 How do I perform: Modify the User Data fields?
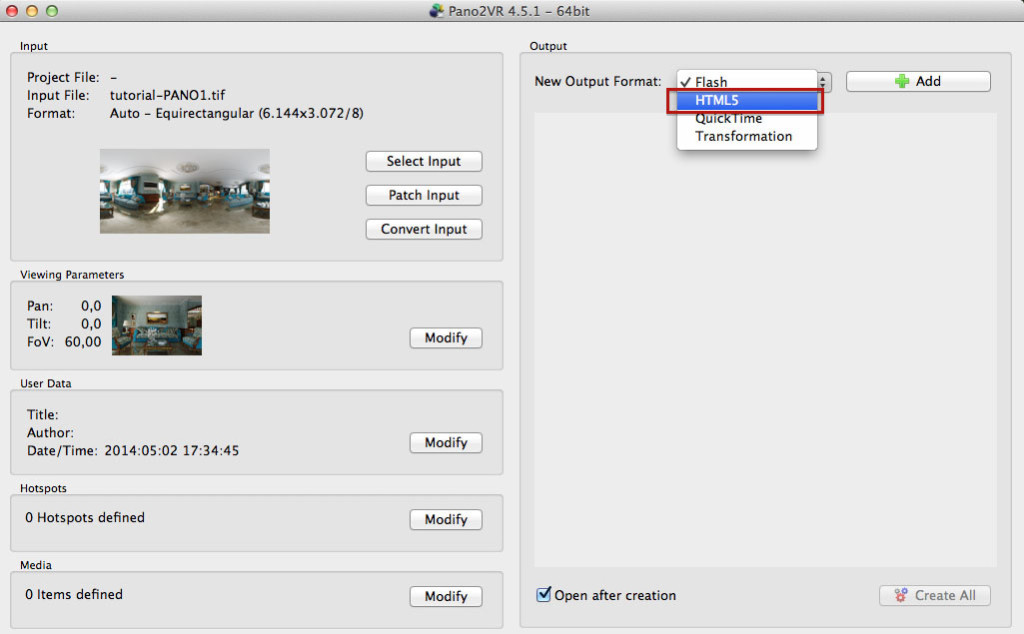click(446, 443)
